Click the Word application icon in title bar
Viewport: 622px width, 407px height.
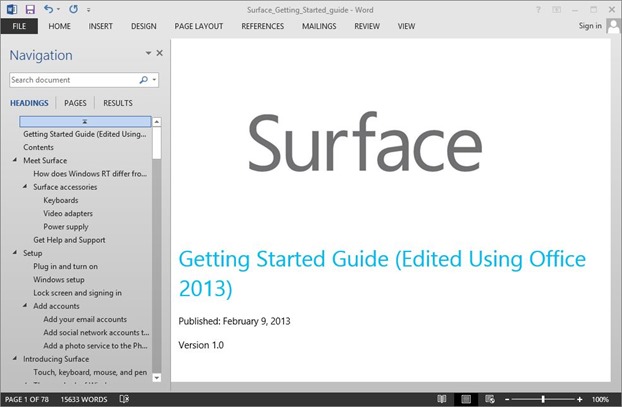click(x=12, y=9)
